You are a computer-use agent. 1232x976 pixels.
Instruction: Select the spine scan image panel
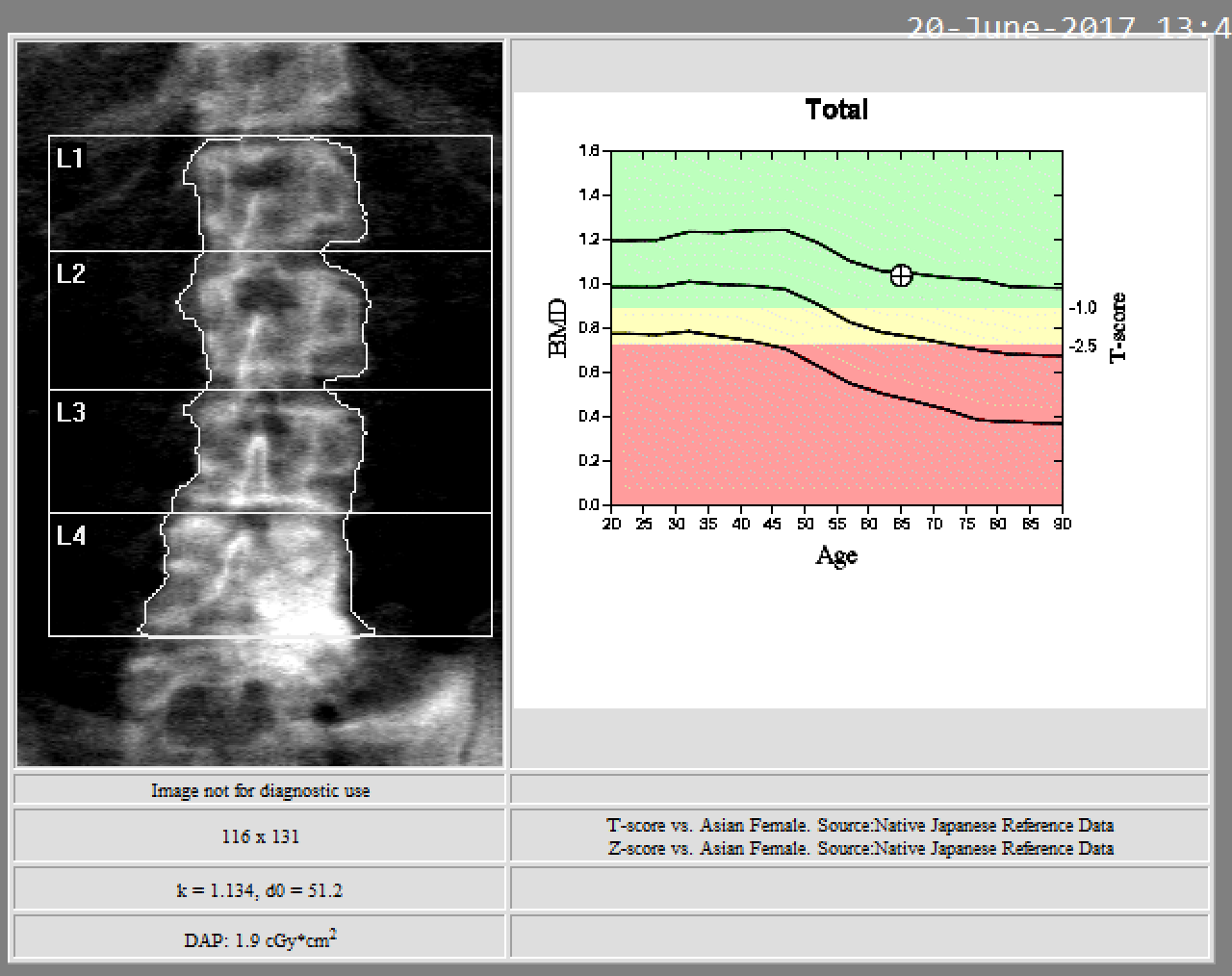260,404
